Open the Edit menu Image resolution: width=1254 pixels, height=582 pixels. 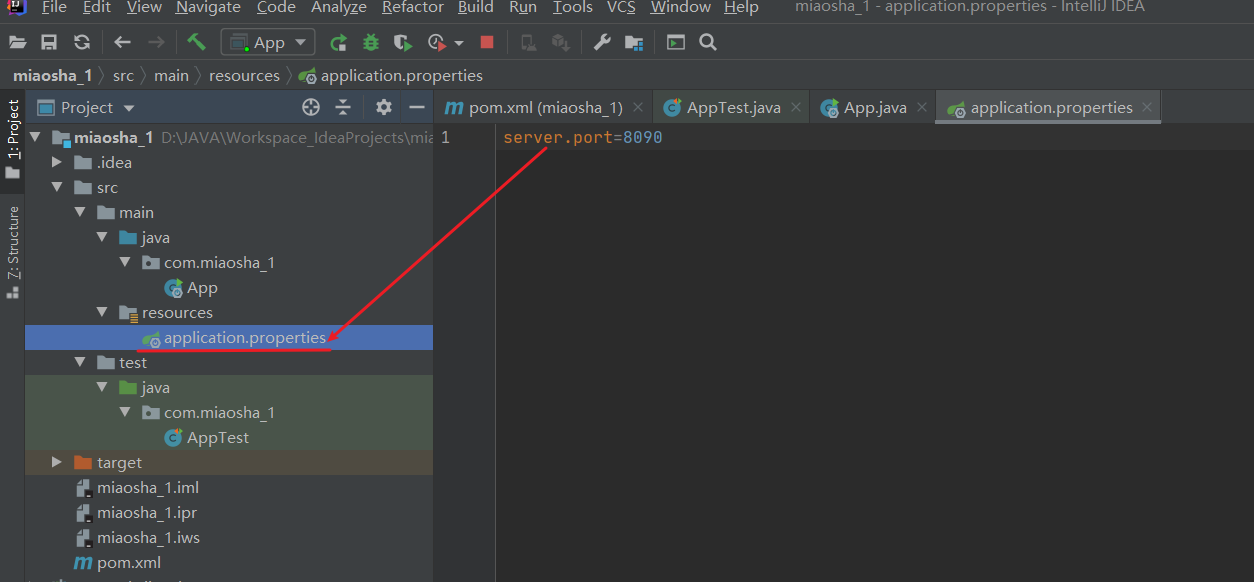click(97, 8)
